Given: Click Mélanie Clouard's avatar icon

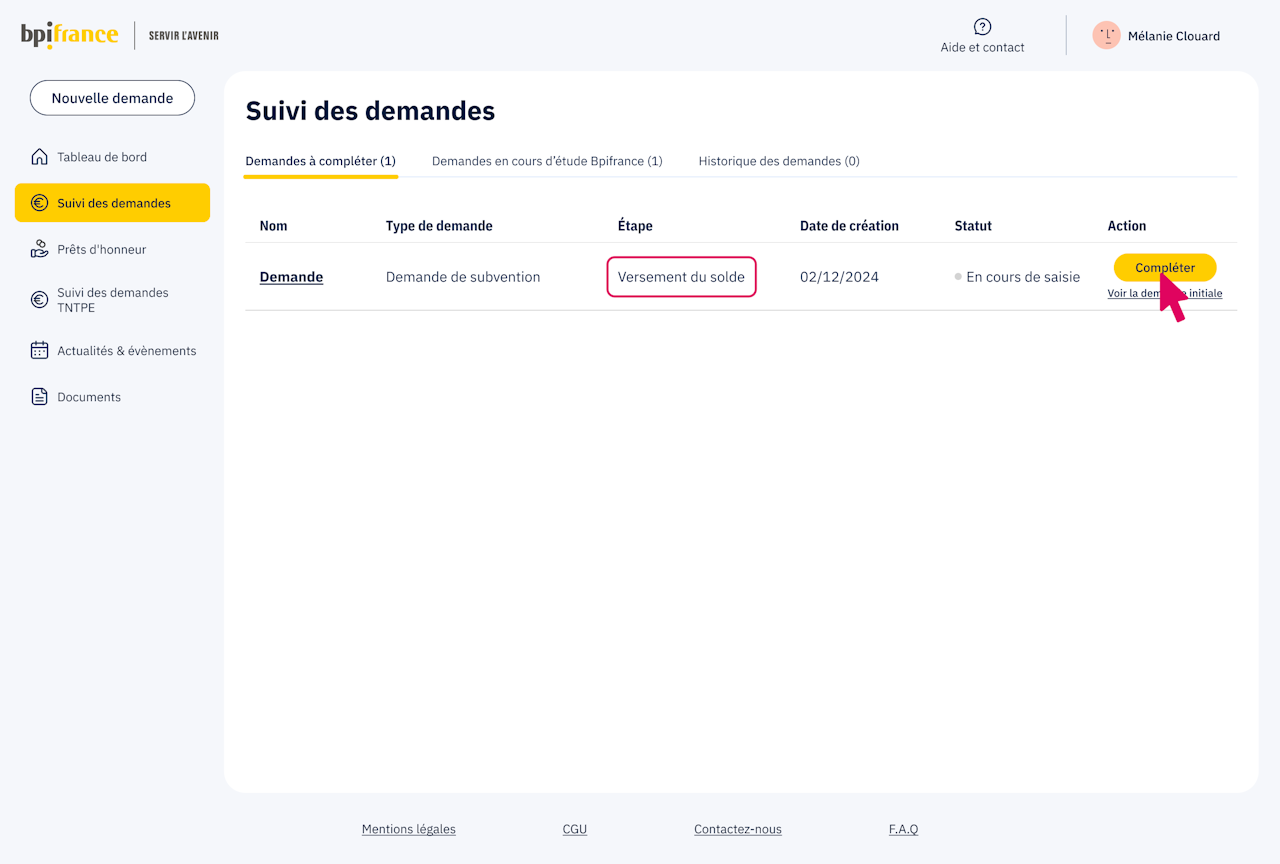Looking at the screenshot, I should click(1106, 36).
